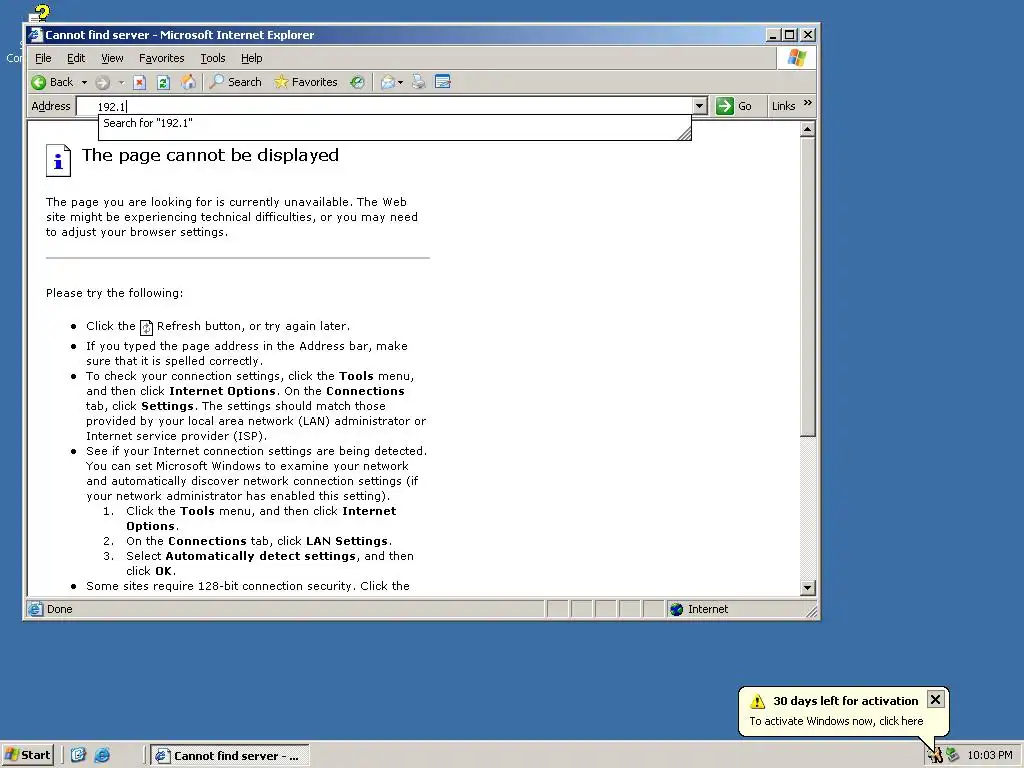Click the Stop loading icon
This screenshot has height=768, width=1024.
click(139, 82)
